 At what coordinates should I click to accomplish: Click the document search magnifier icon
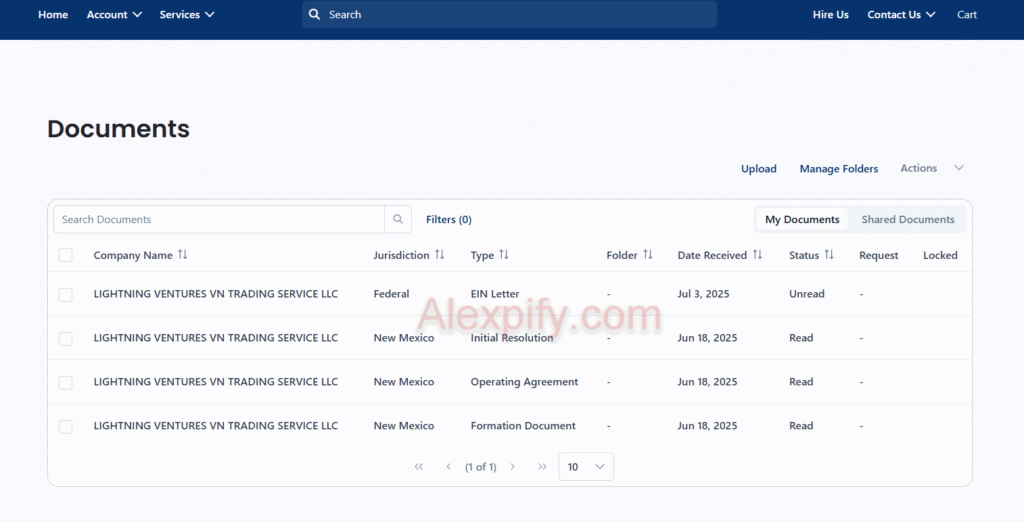398,219
